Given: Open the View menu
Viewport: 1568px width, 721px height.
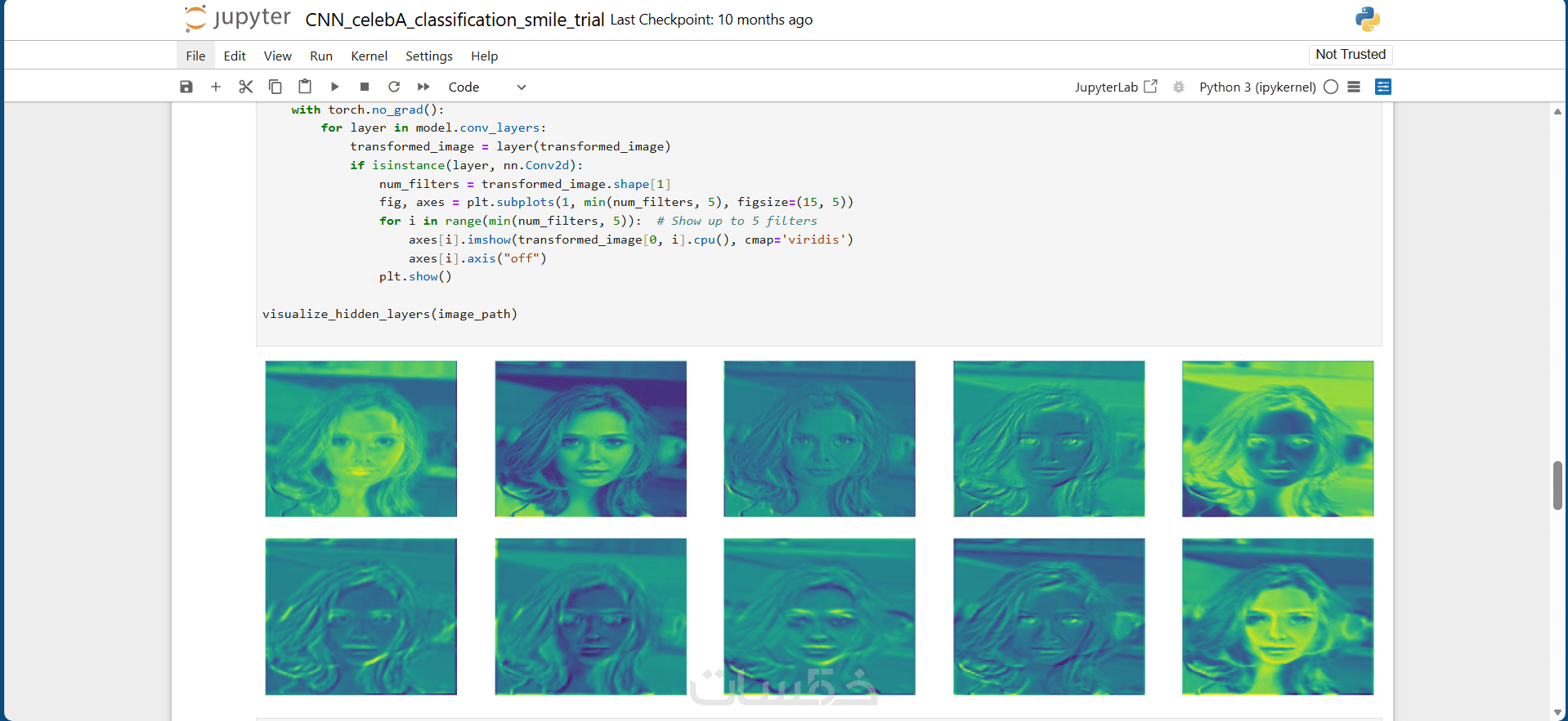Looking at the screenshot, I should [278, 56].
